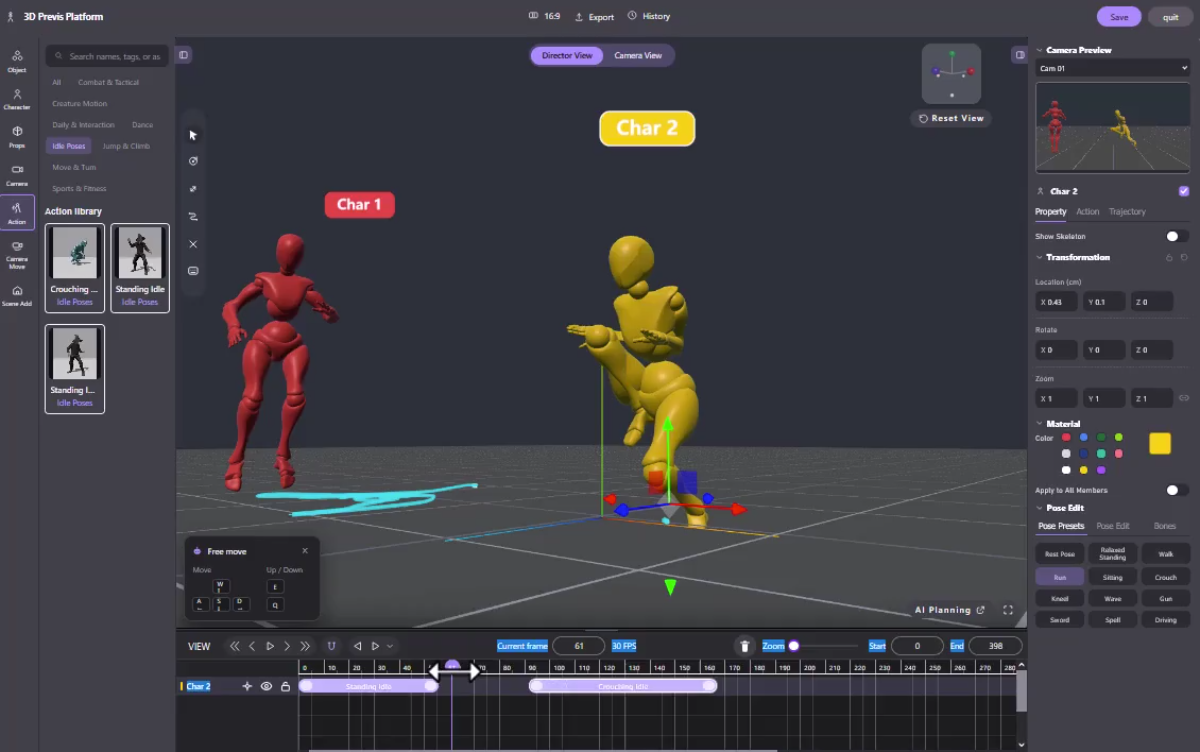1200x752 pixels.
Task: Collapse the Transformation section
Action: click(x=1039, y=258)
